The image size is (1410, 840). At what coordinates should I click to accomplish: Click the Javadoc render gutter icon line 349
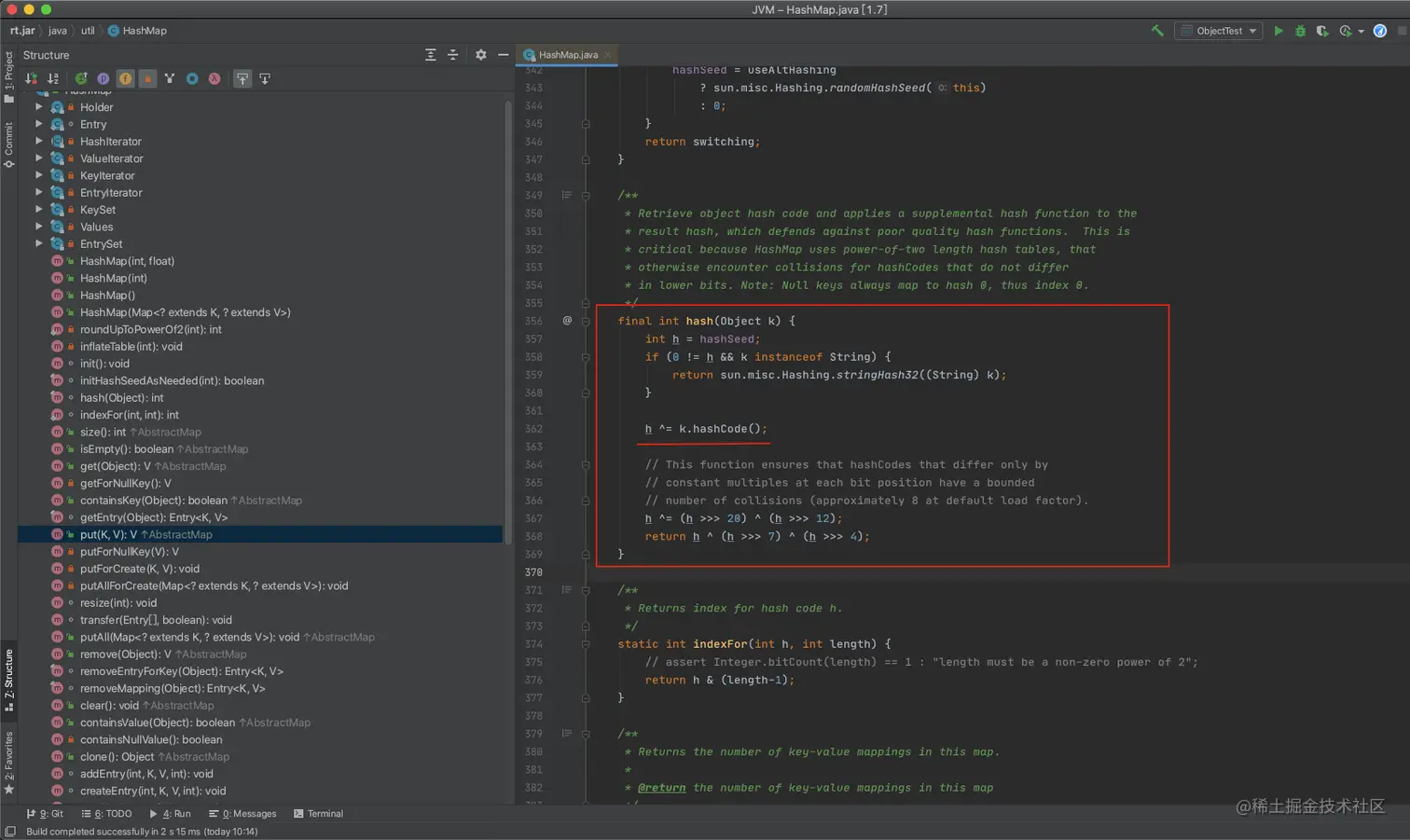click(x=566, y=195)
